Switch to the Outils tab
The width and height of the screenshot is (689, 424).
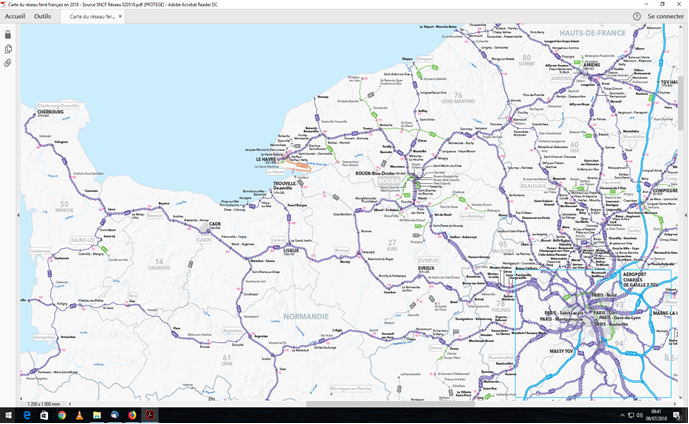(42, 16)
